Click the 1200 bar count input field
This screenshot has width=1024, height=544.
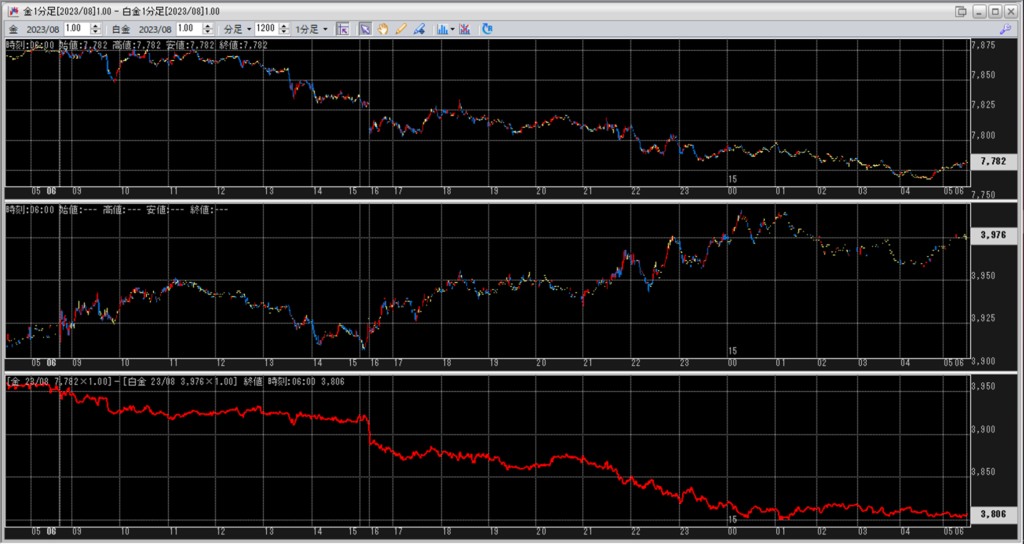tap(265, 30)
